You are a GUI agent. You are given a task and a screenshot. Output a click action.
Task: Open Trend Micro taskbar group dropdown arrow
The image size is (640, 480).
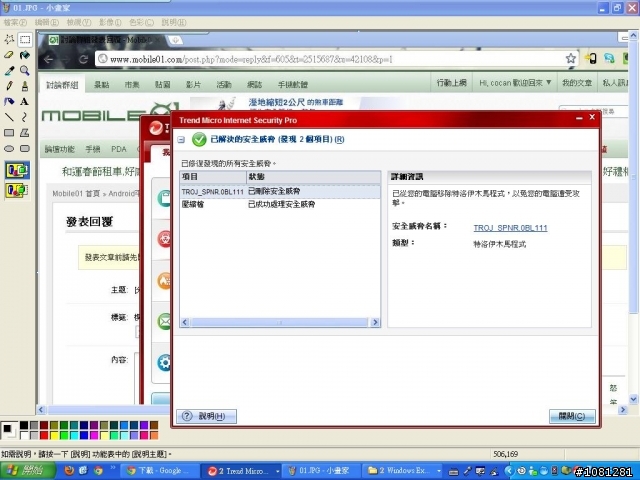(277, 471)
